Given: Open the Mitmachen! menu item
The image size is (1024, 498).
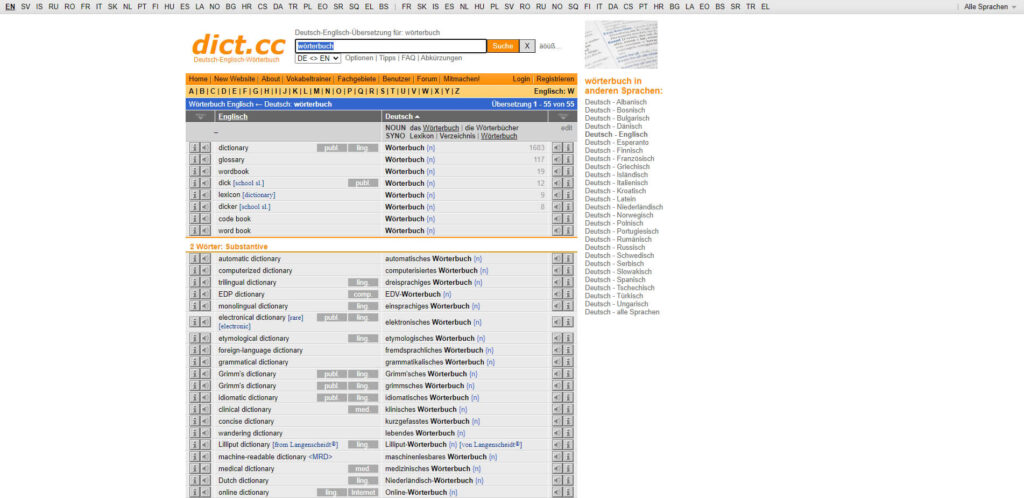Looking at the screenshot, I should [x=462, y=79].
